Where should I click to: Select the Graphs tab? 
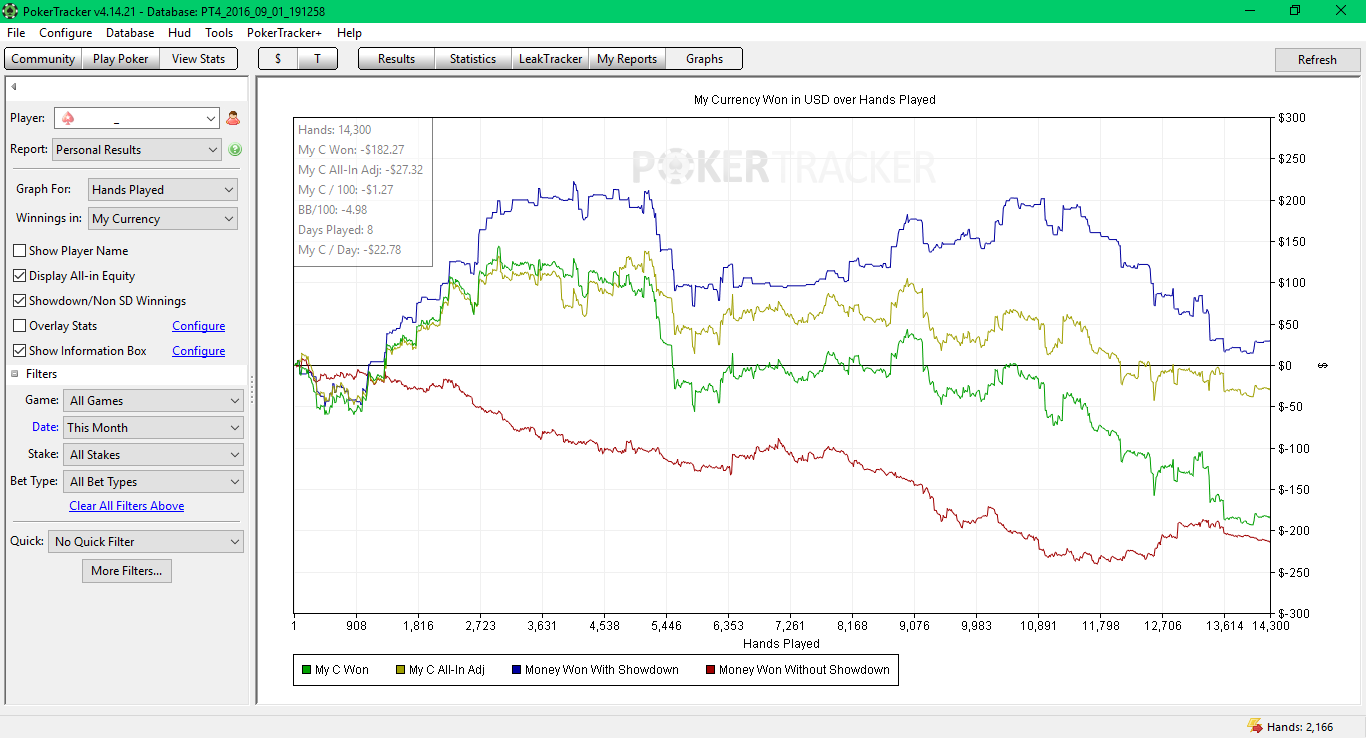704,59
